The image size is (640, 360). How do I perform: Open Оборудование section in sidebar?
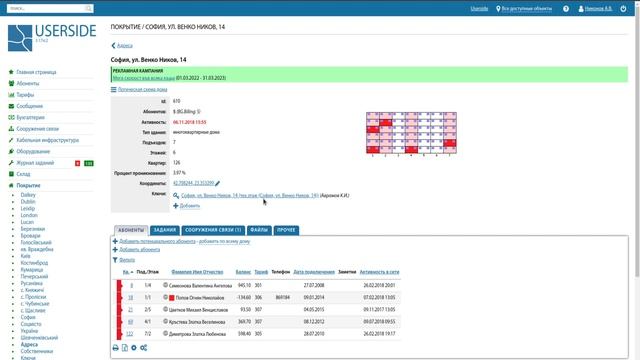(33, 151)
